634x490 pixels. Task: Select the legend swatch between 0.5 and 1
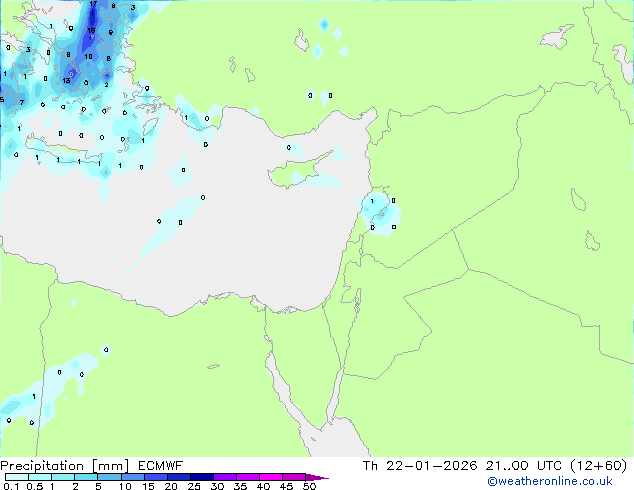tap(40, 477)
